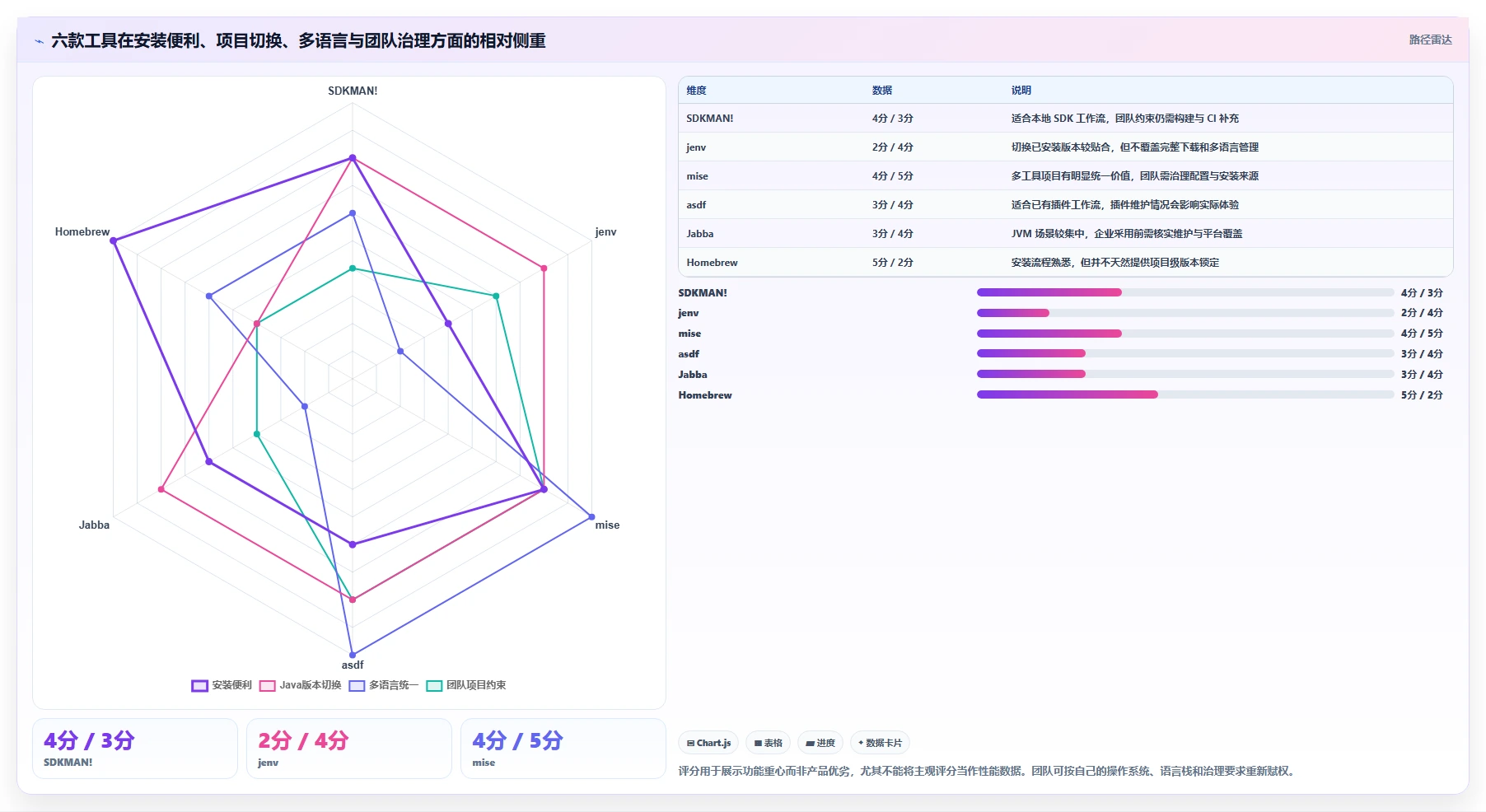Click the 4分 / 5分 cell in the table
Screen dimensions: 1486x812
pyautogui.click(x=893, y=176)
